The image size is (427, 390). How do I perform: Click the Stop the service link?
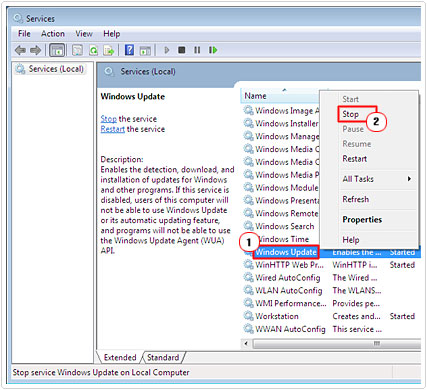pyautogui.click(x=109, y=119)
